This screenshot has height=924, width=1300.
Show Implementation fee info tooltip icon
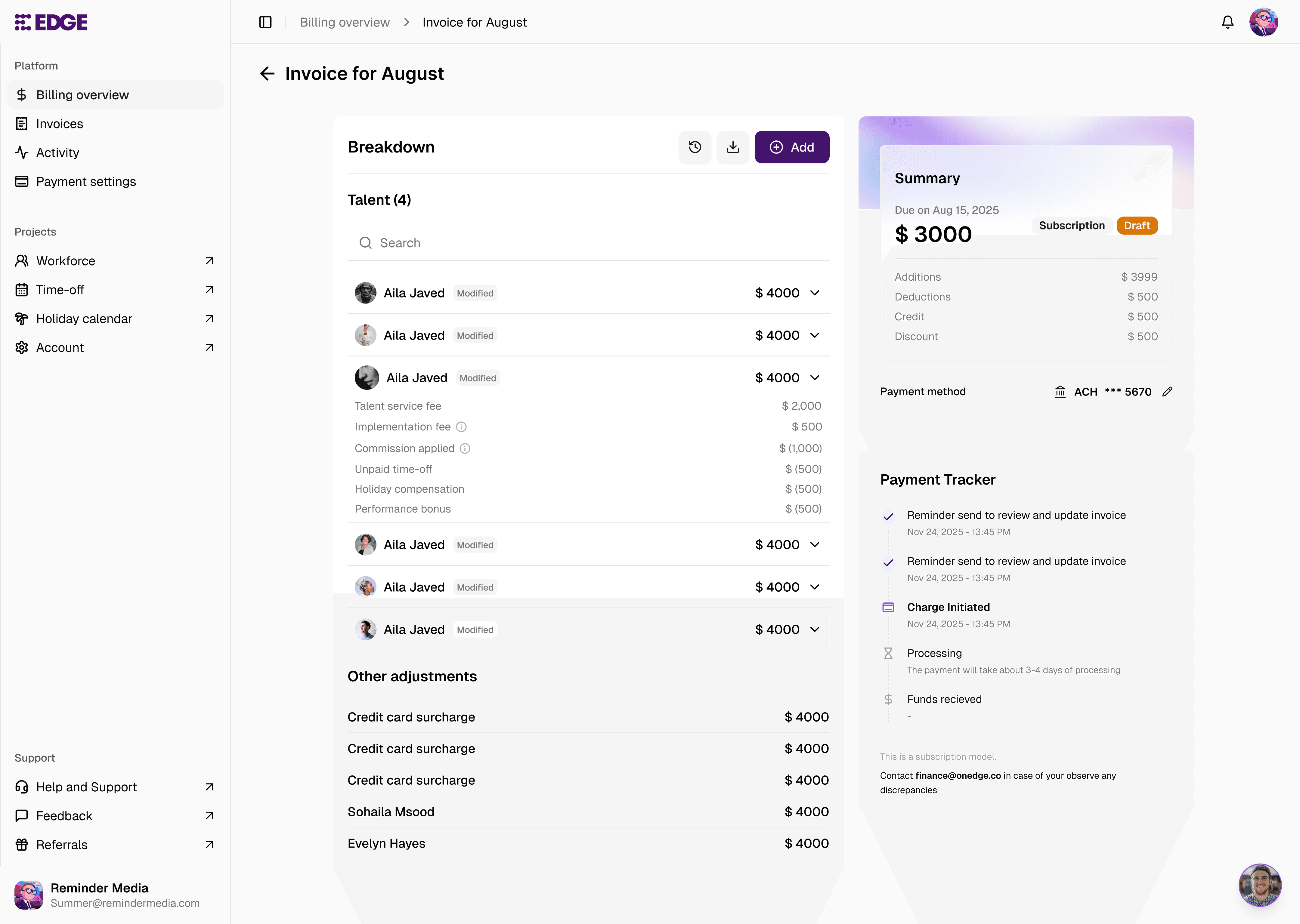pyautogui.click(x=462, y=427)
